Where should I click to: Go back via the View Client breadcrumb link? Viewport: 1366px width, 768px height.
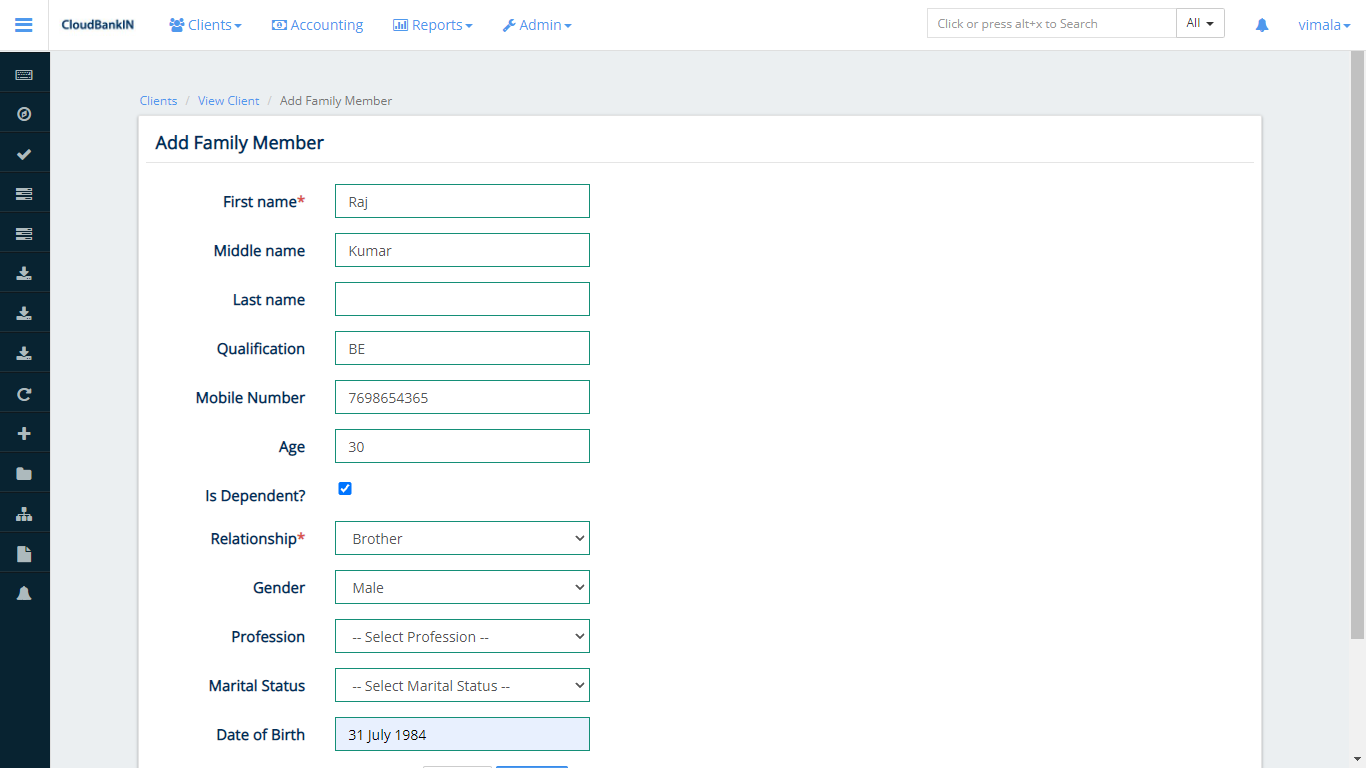[x=228, y=100]
